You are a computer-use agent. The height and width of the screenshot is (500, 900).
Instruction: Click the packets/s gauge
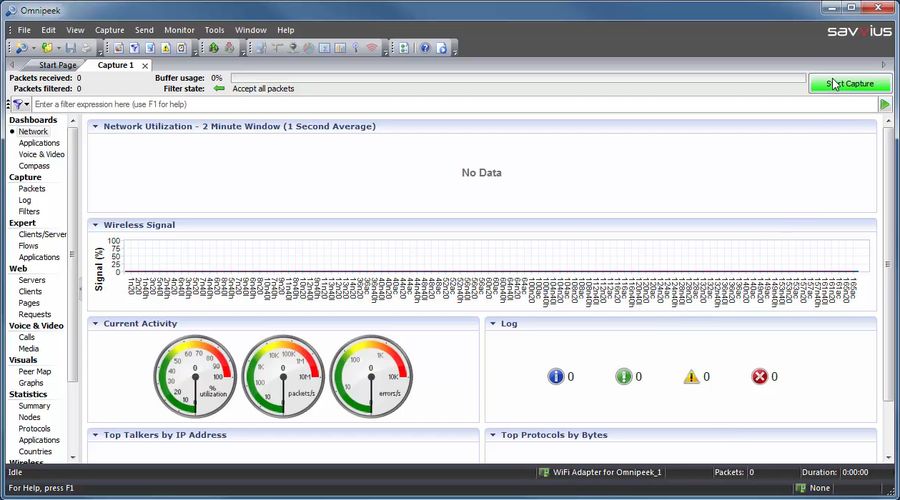coord(283,377)
